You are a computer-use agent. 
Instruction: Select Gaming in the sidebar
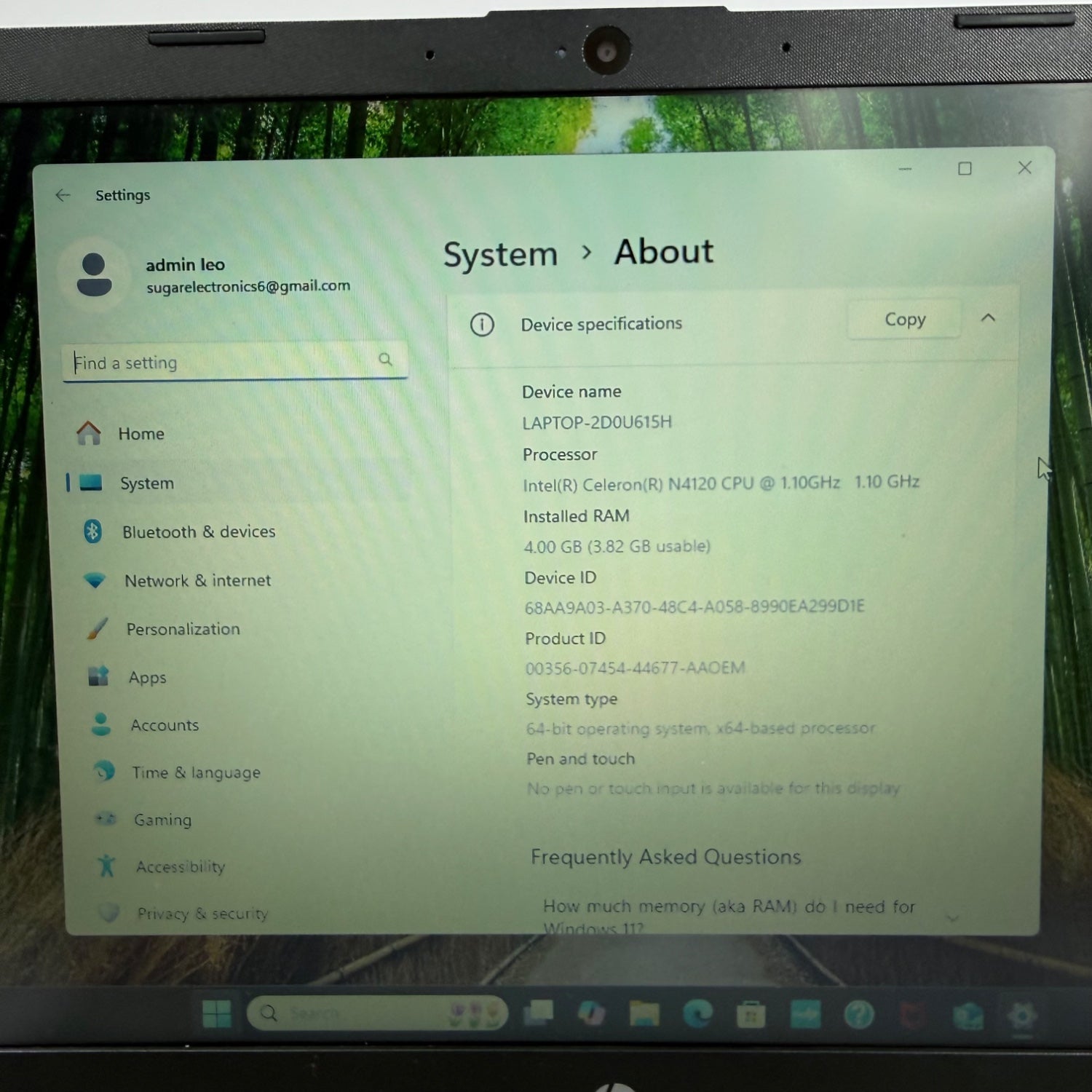(x=162, y=820)
